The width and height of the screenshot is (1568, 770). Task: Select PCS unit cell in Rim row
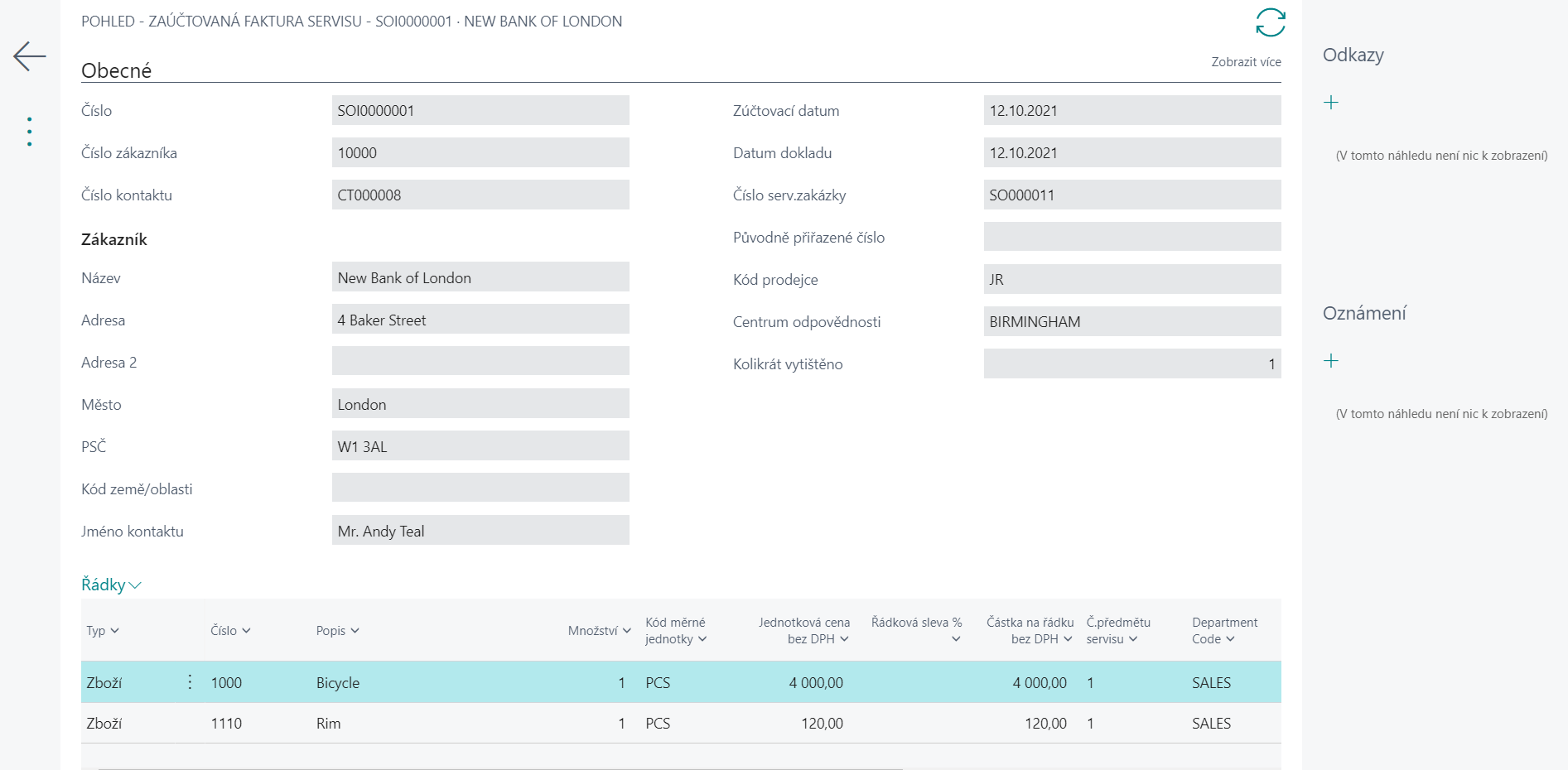point(658,723)
